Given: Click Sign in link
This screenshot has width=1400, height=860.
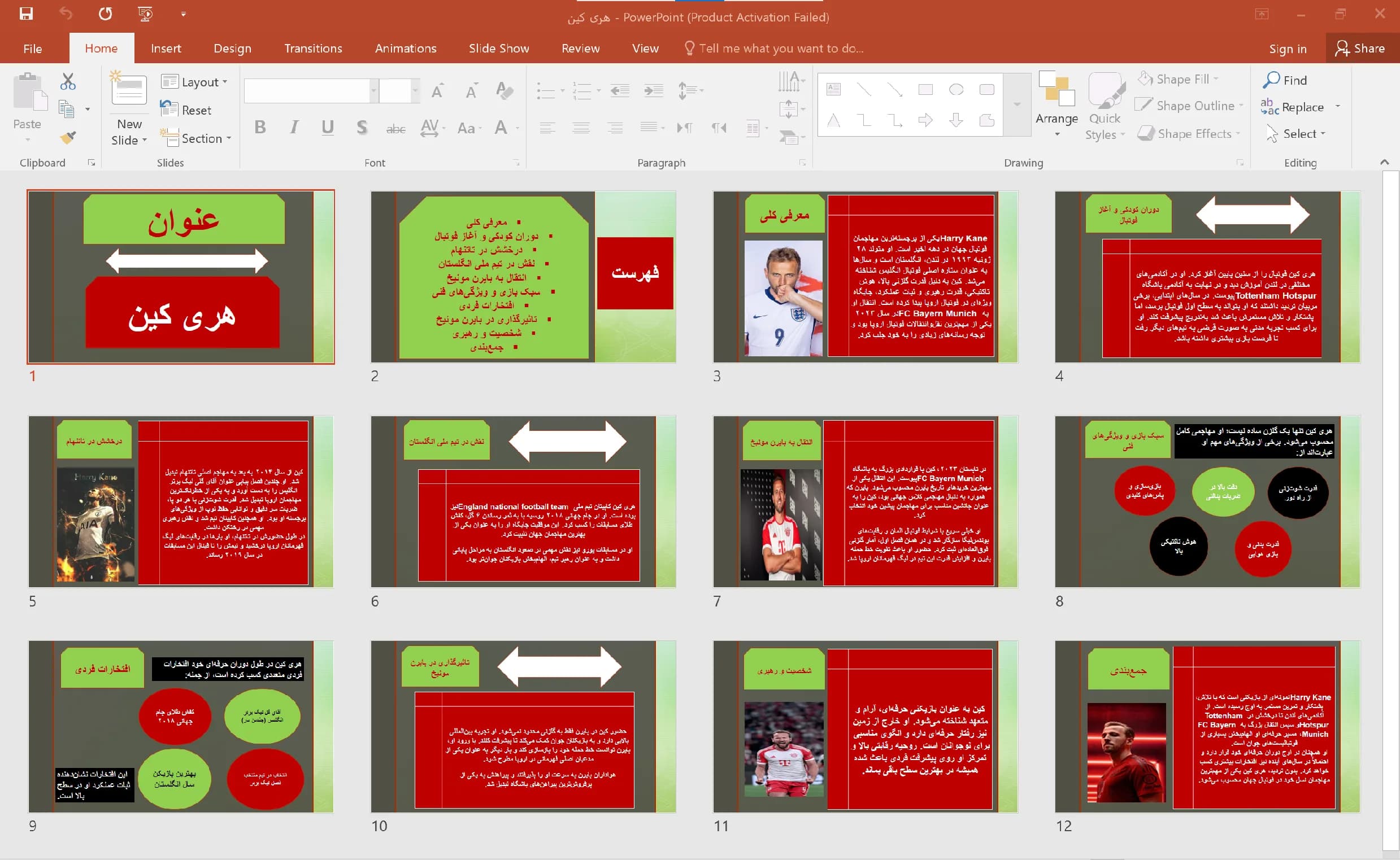Looking at the screenshot, I should point(1288,49).
